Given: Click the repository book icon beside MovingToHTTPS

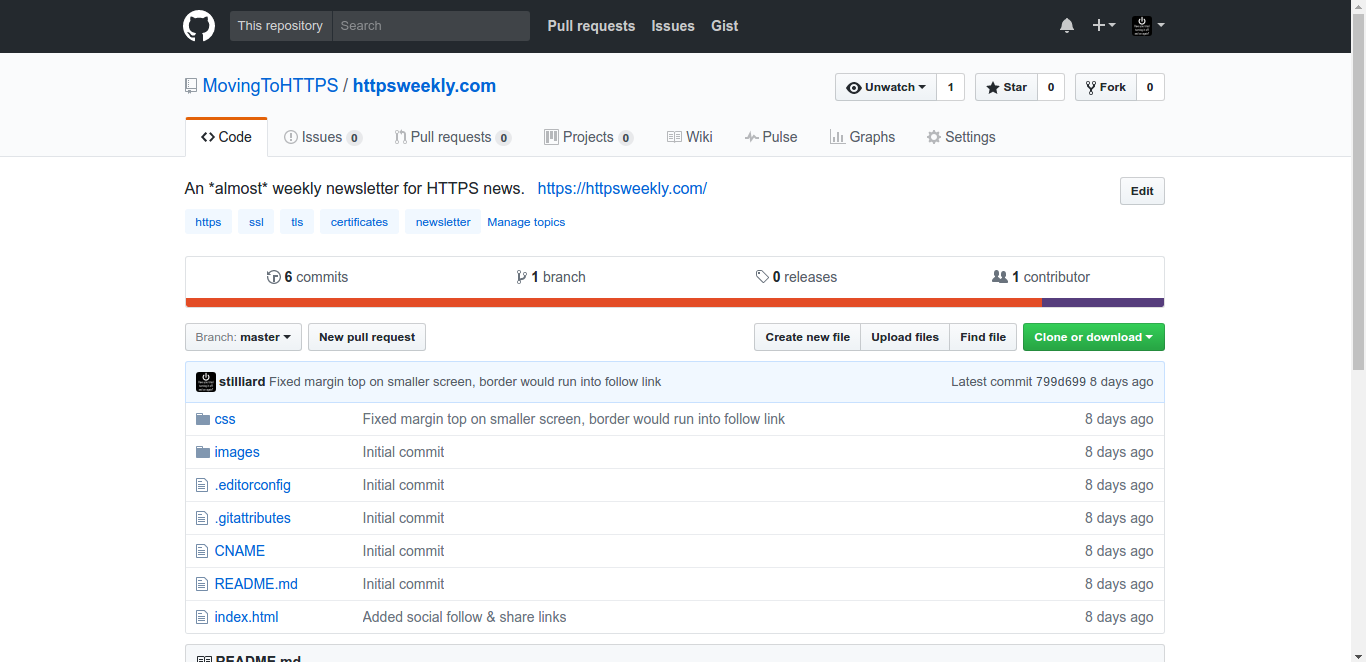Looking at the screenshot, I should tap(191, 86).
